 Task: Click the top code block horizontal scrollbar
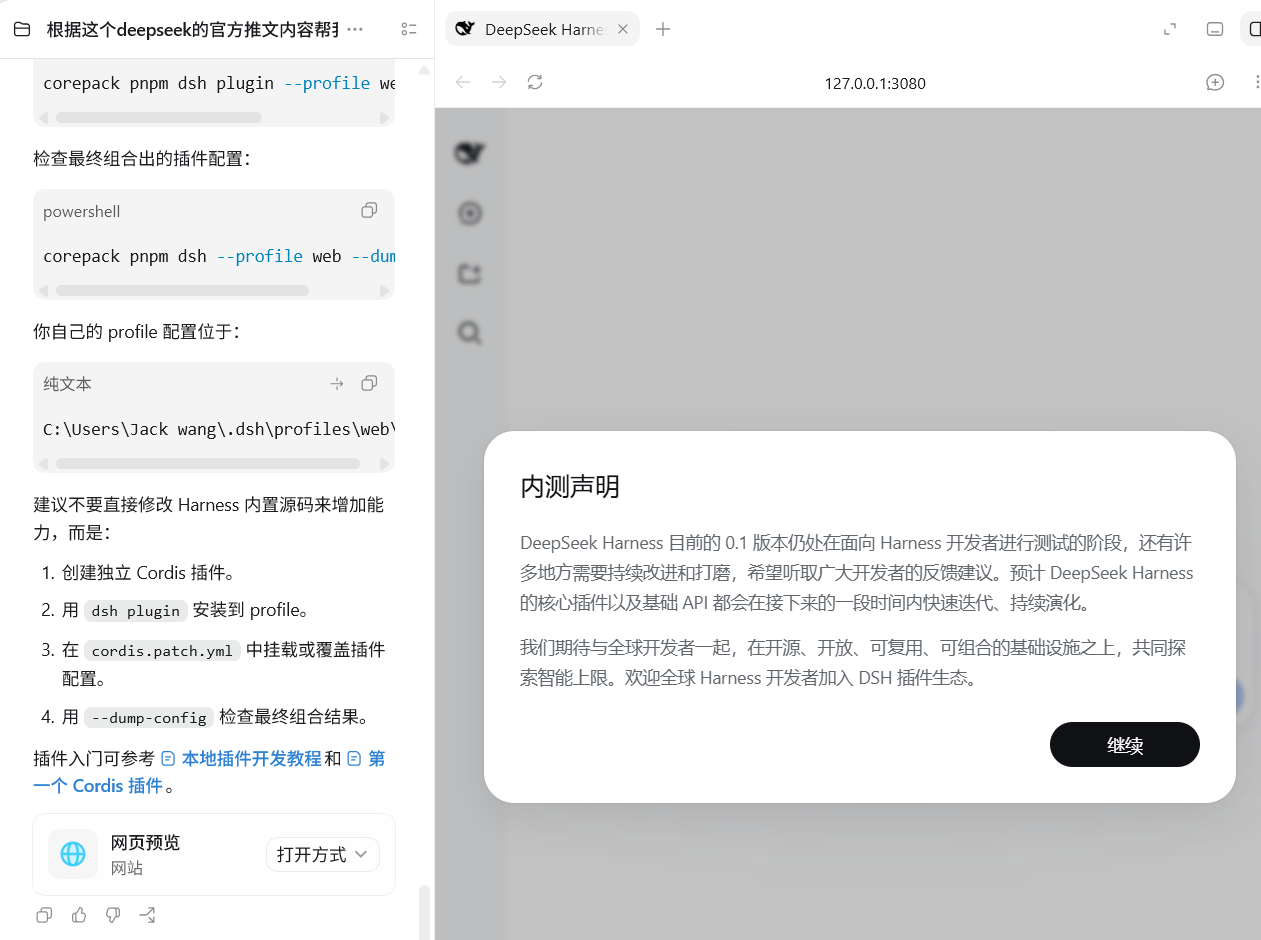159,118
